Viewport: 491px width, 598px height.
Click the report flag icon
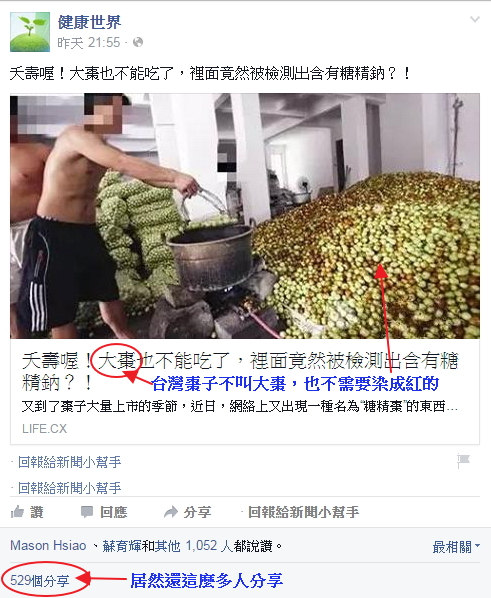coord(464,461)
